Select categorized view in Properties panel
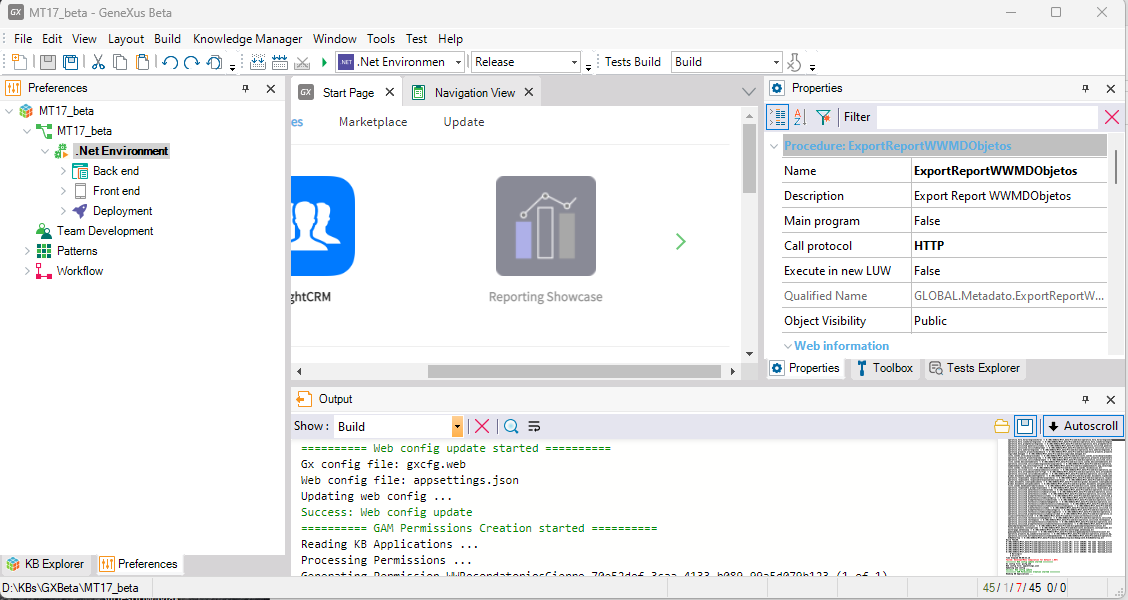Image resolution: width=1128 pixels, height=600 pixels. [777, 117]
